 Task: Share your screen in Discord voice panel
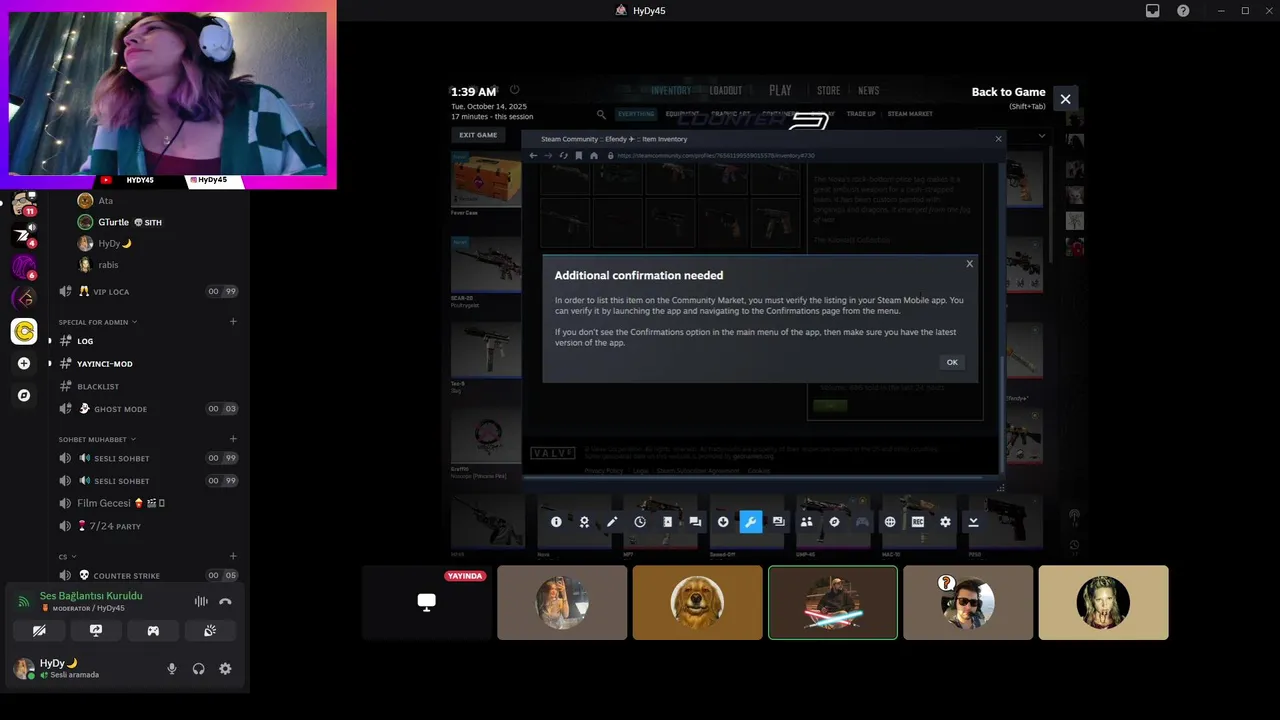(x=96, y=631)
